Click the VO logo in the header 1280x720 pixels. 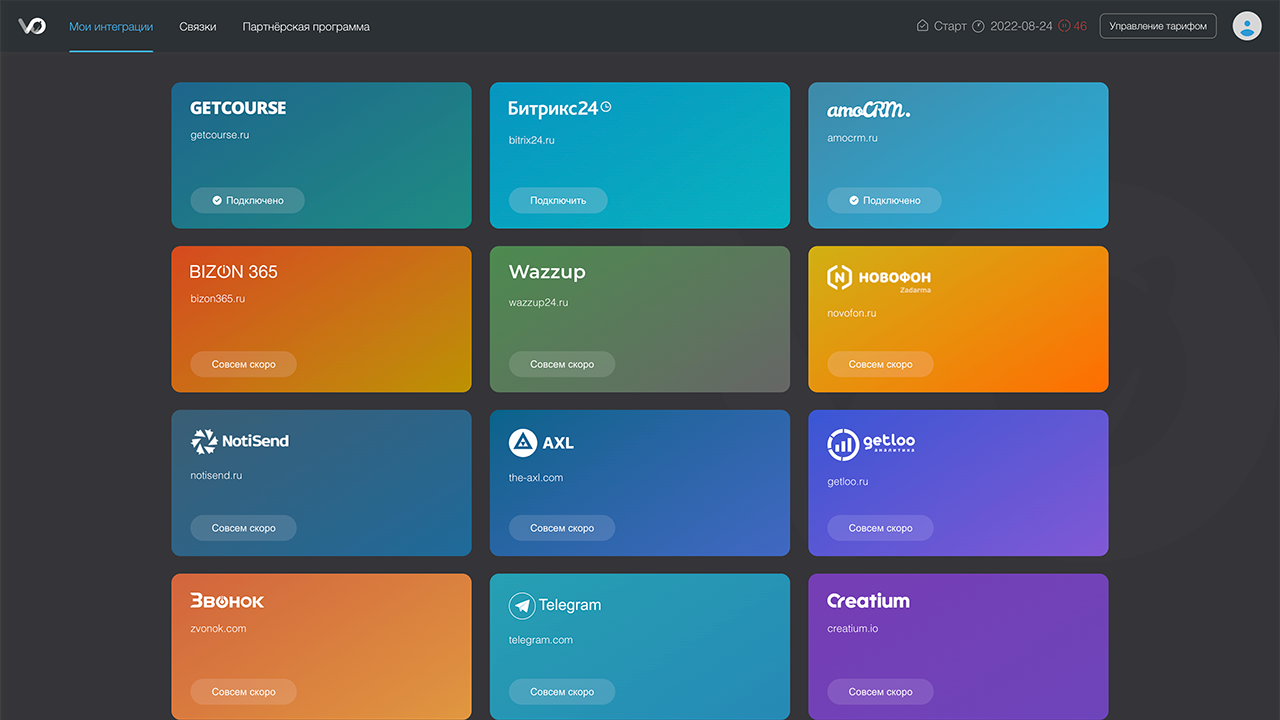point(32,26)
